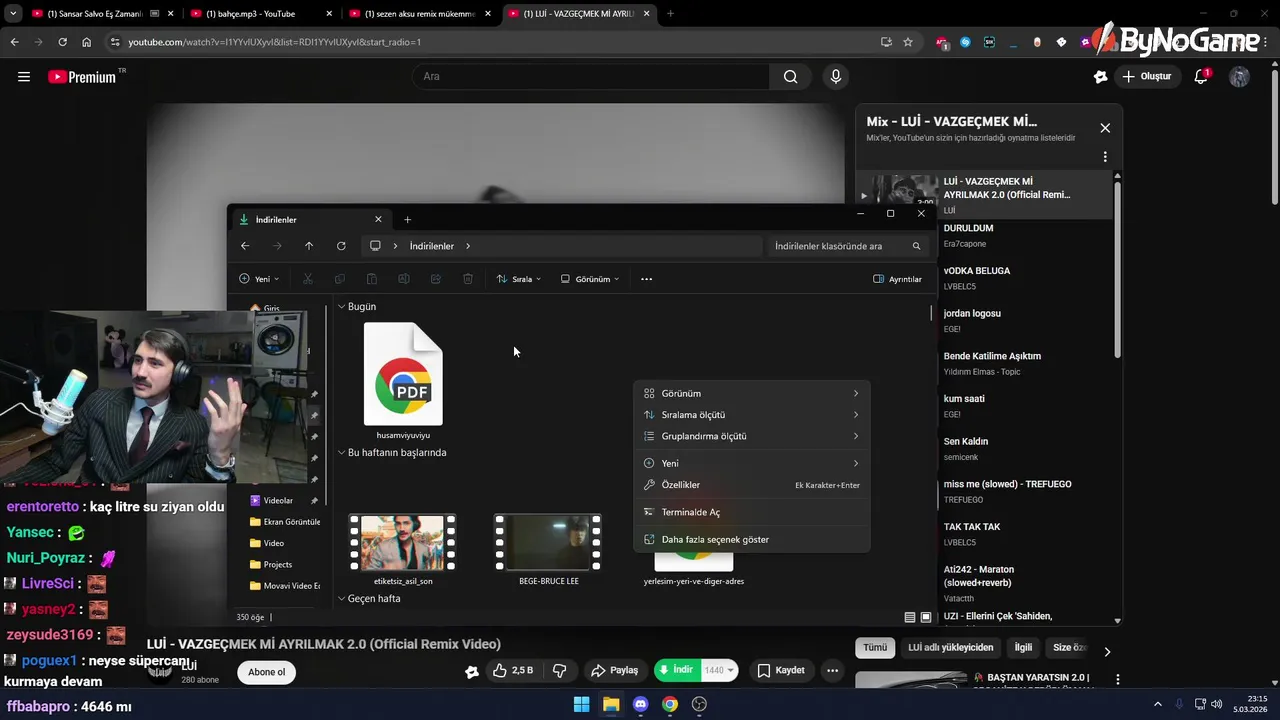Image resolution: width=1280 pixels, height=720 pixels.
Task: Choose Özellikler in context menu
Action: click(x=752, y=485)
